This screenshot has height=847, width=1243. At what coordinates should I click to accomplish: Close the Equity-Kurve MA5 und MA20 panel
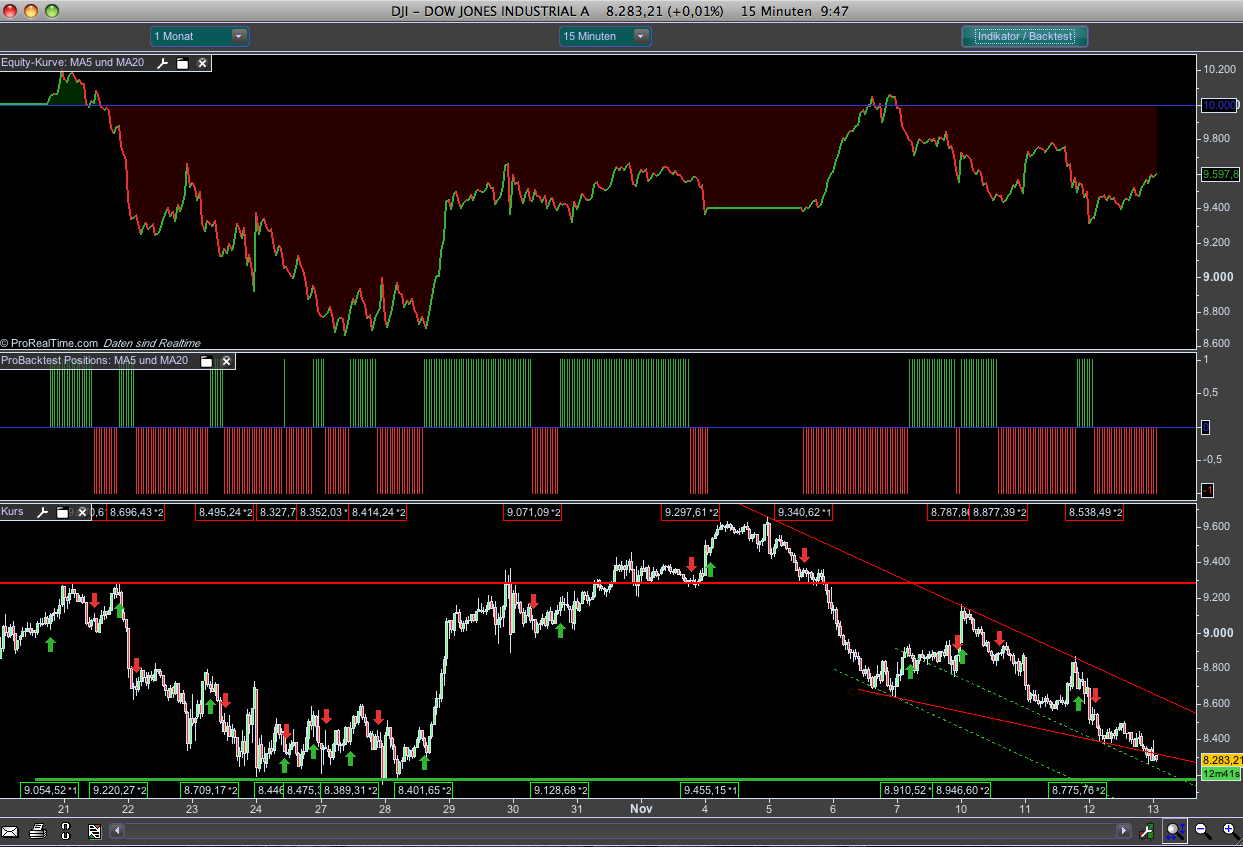202,63
